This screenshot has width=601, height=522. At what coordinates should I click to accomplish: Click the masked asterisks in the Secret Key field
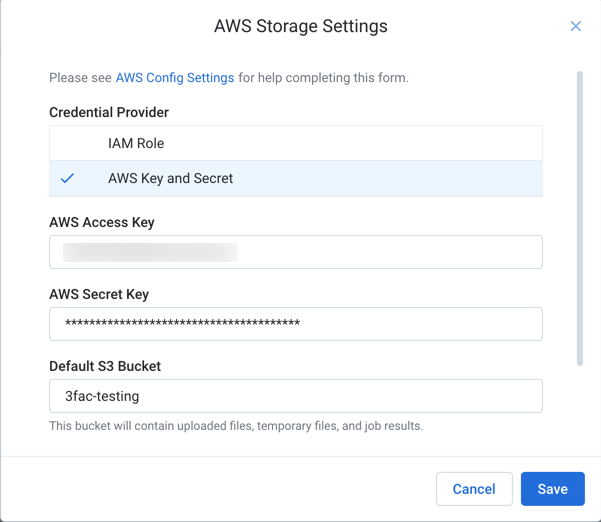[182, 323]
